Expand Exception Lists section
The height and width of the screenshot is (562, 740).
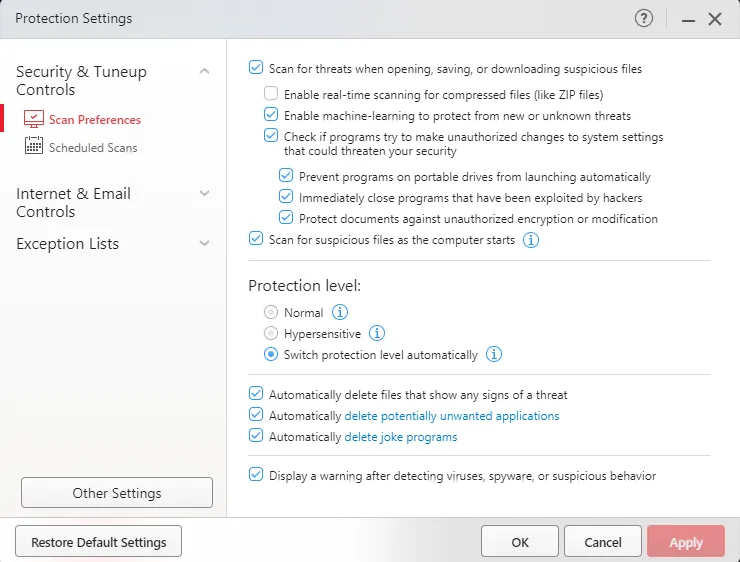[204, 243]
